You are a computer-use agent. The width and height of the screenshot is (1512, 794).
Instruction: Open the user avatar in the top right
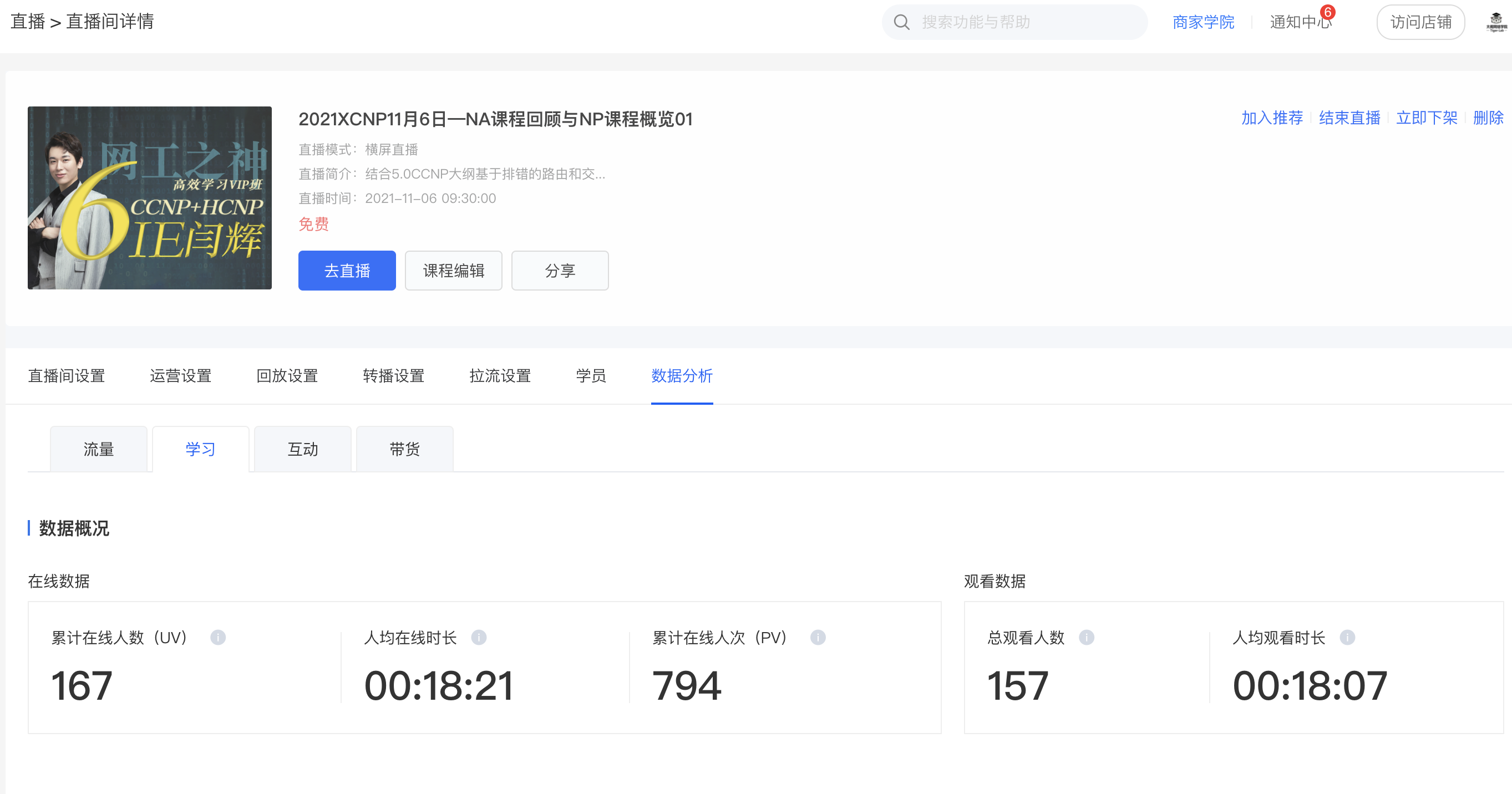click(1495, 22)
